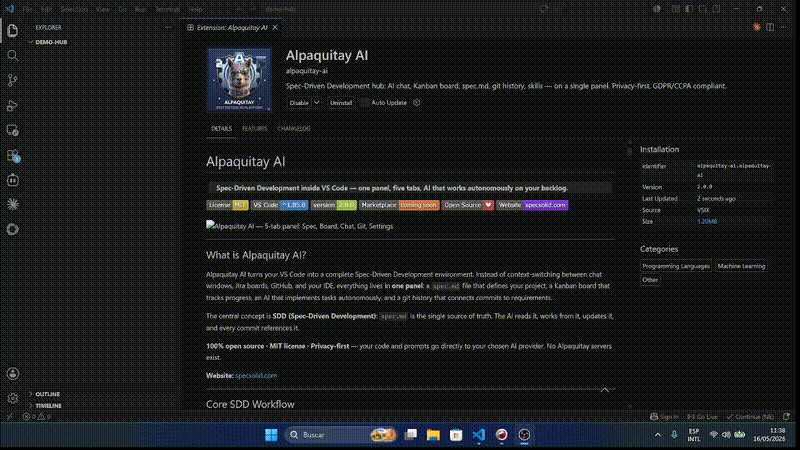
Task: Switch to the CHANGELOG tab
Action: 294,129
